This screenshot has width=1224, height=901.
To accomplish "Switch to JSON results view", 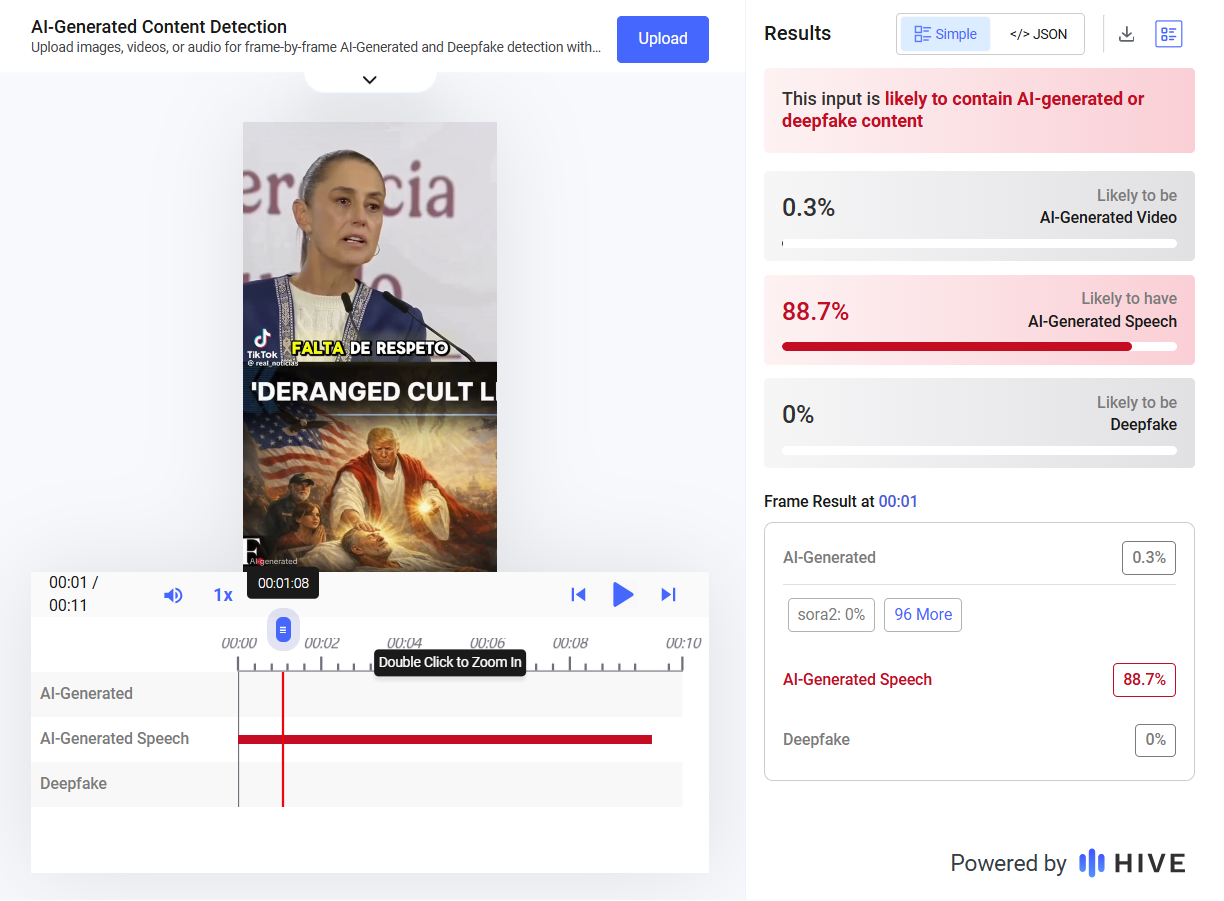I will coord(1038,34).
